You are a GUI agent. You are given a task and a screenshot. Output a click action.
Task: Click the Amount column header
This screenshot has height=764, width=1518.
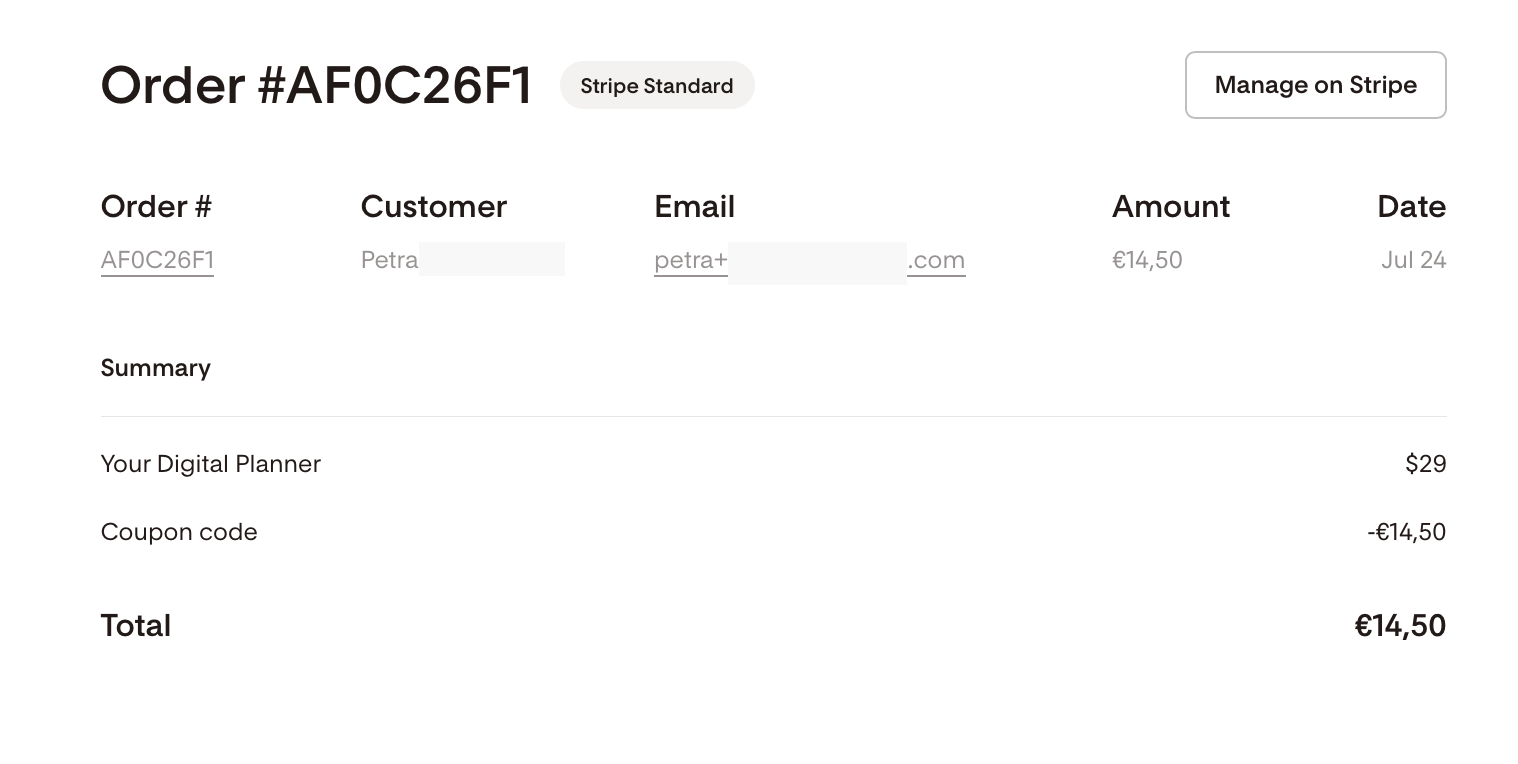1171,206
